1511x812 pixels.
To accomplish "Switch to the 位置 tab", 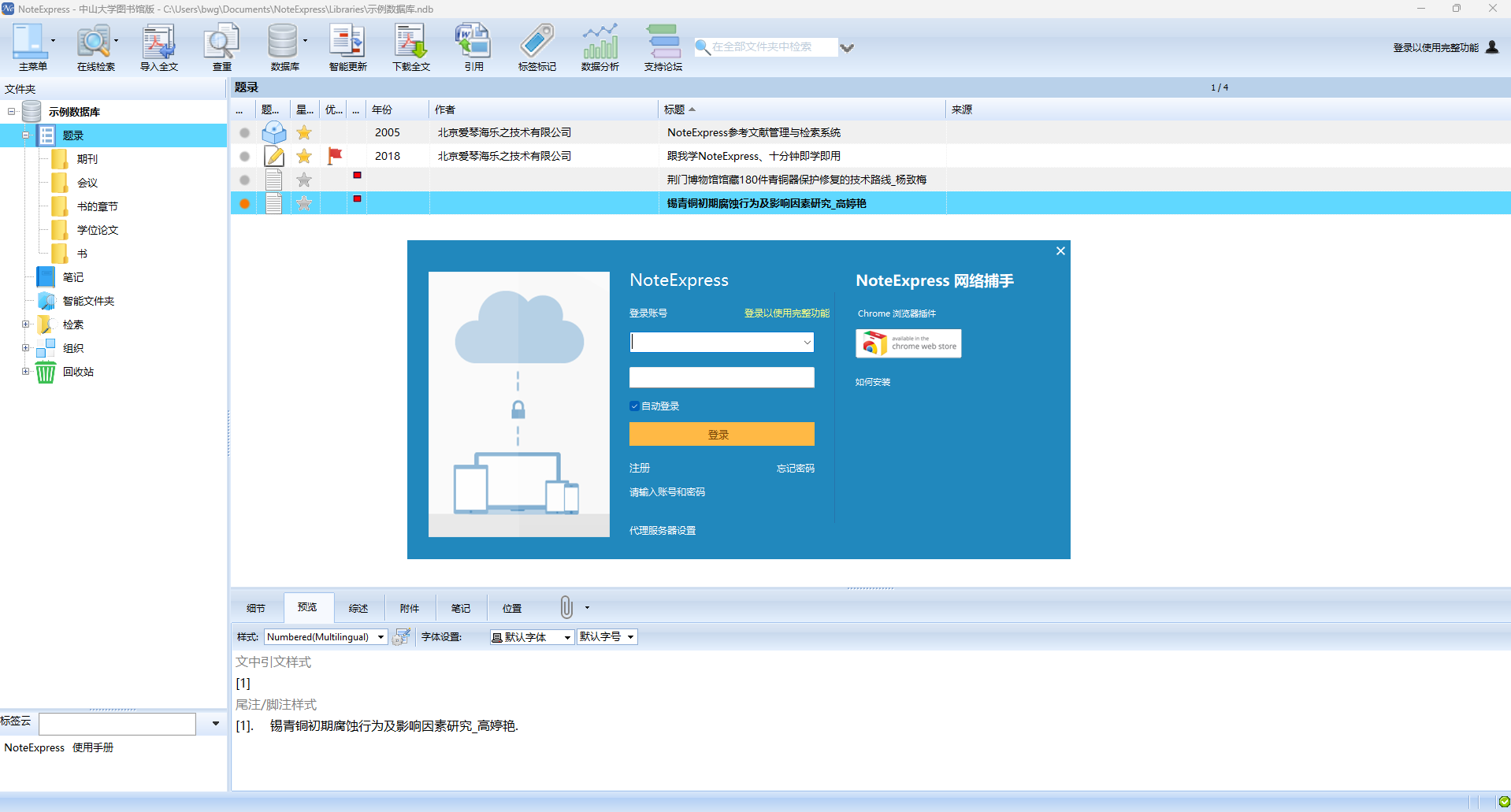I will coord(512,608).
